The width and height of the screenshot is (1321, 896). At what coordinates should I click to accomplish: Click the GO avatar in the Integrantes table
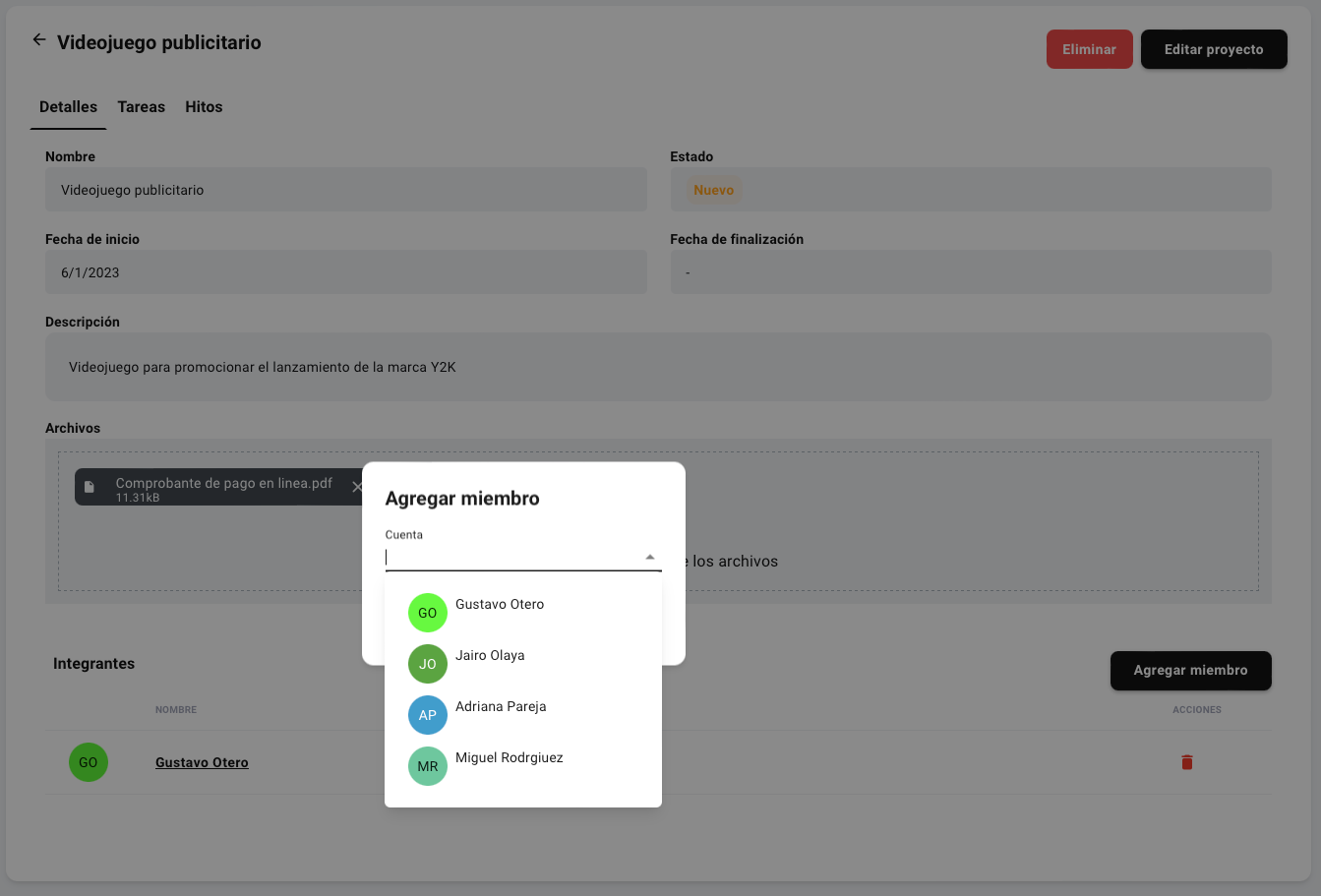coord(89,762)
